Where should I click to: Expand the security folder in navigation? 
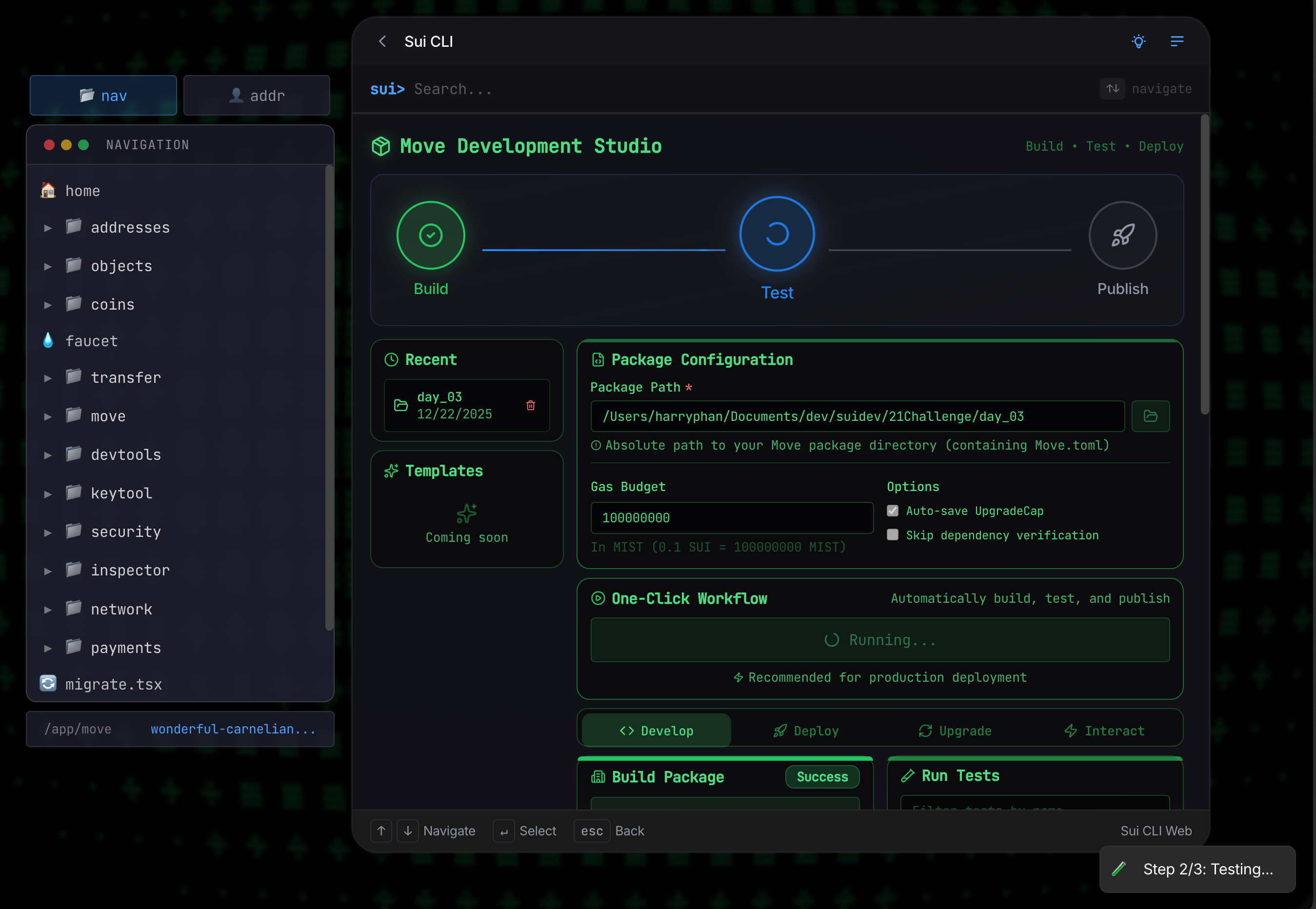click(48, 532)
